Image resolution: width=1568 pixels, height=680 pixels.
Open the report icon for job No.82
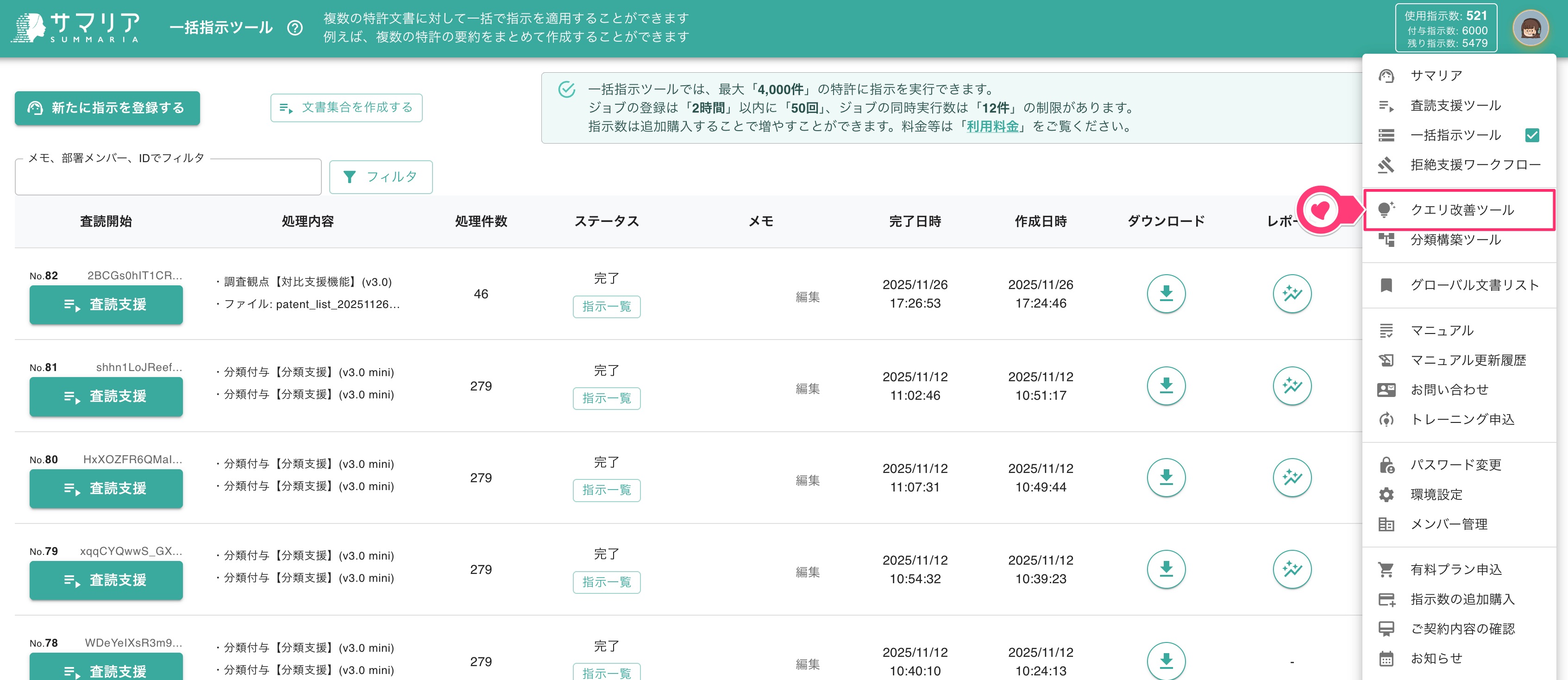[x=1292, y=294]
